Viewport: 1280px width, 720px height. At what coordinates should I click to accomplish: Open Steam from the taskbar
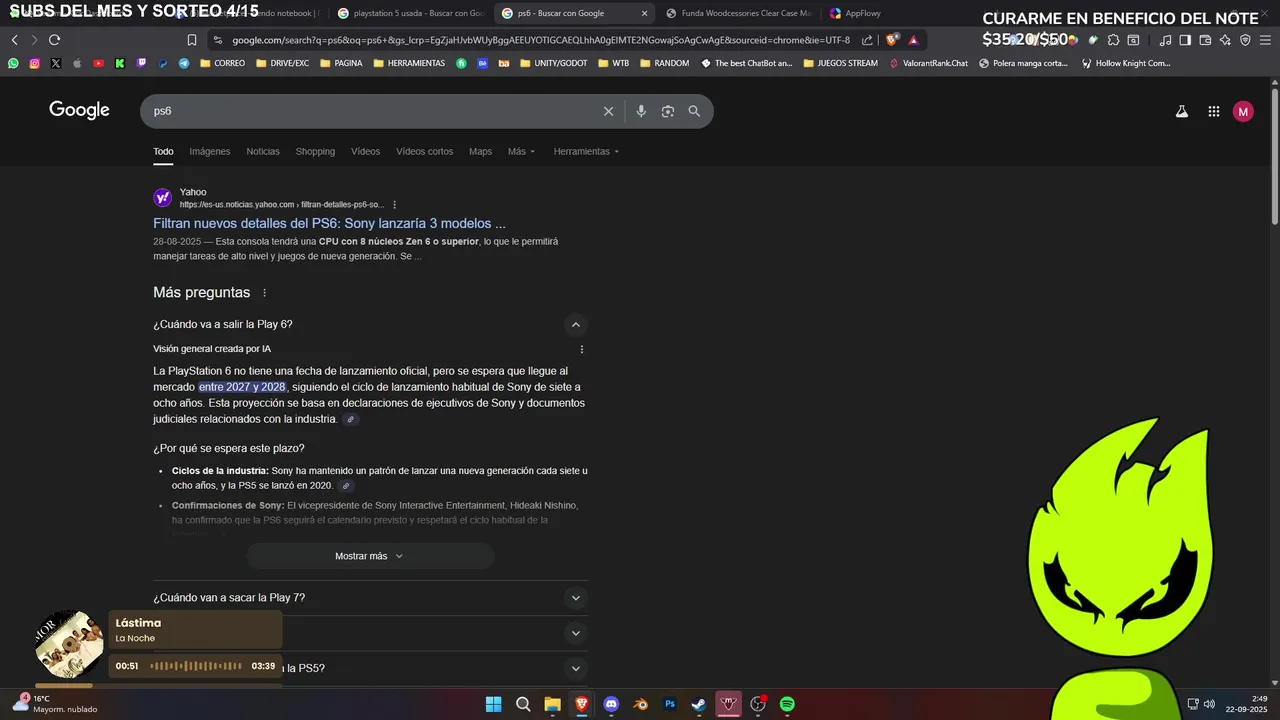pyautogui.click(x=699, y=704)
